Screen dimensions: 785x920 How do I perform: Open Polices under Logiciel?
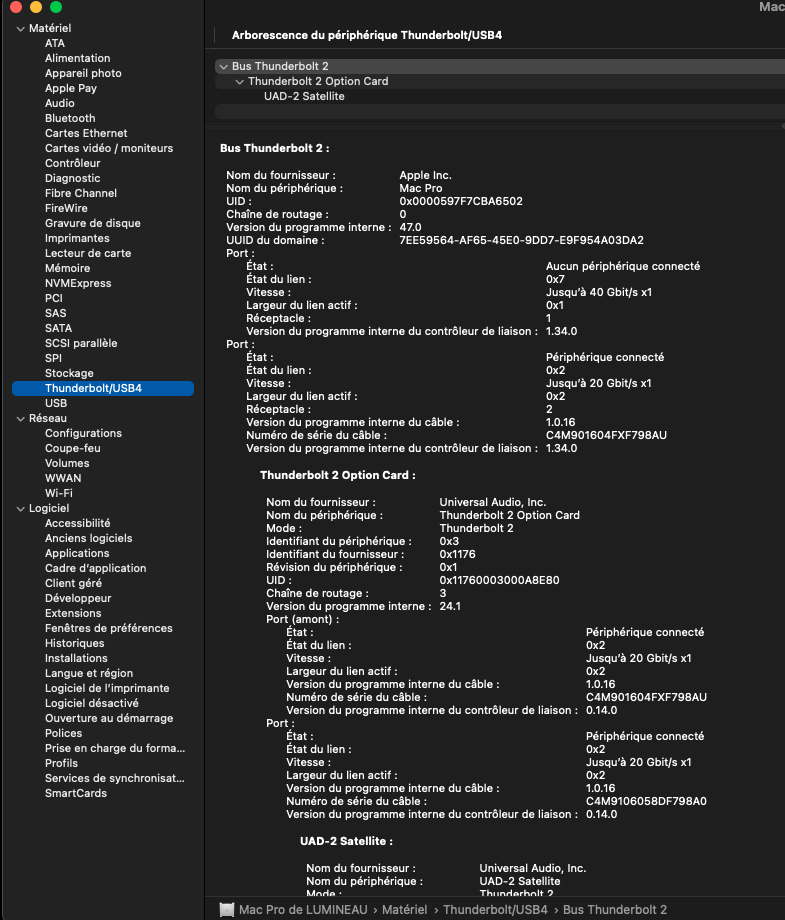click(63, 733)
